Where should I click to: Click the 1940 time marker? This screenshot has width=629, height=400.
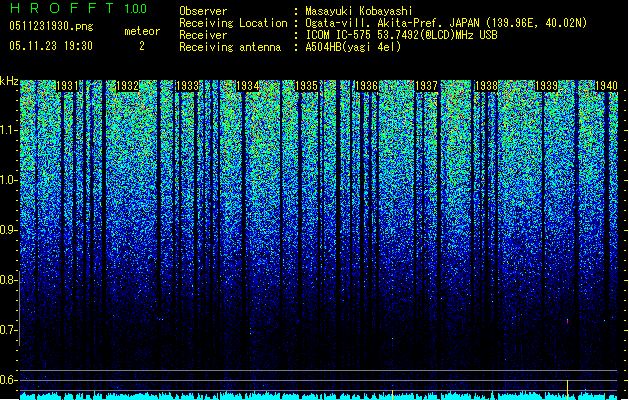click(x=606, y=86)
